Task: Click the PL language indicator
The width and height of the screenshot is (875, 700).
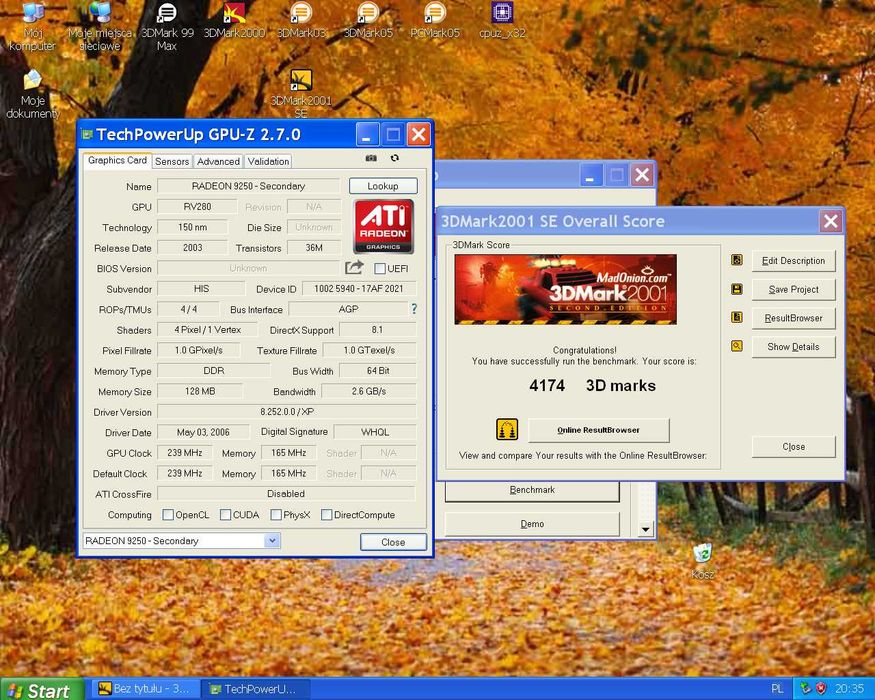Action: coord(777,689)
